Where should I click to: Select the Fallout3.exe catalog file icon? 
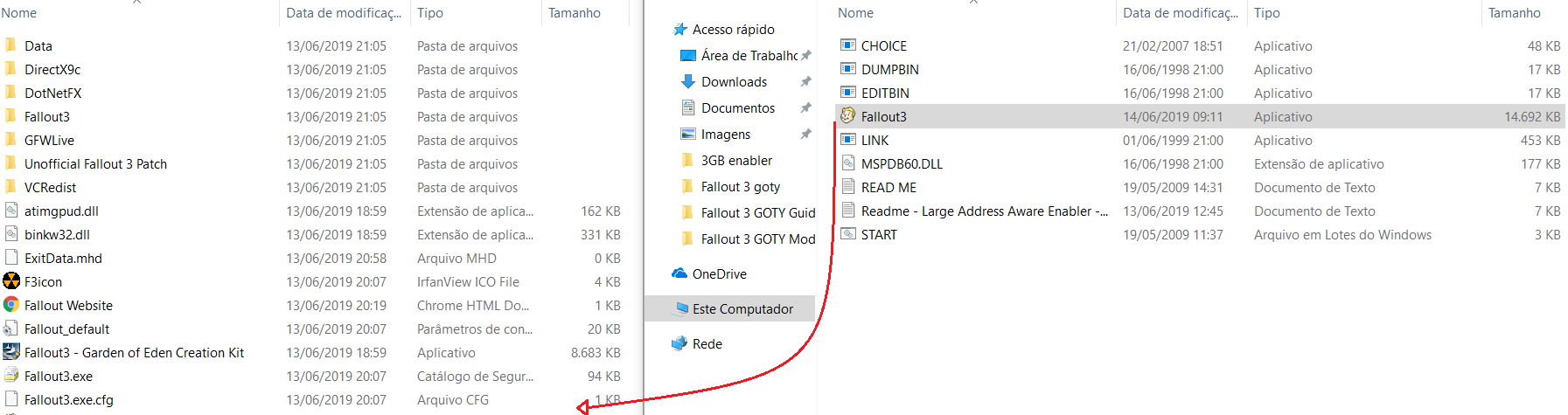pyautogui.click(x=11, y=376)
